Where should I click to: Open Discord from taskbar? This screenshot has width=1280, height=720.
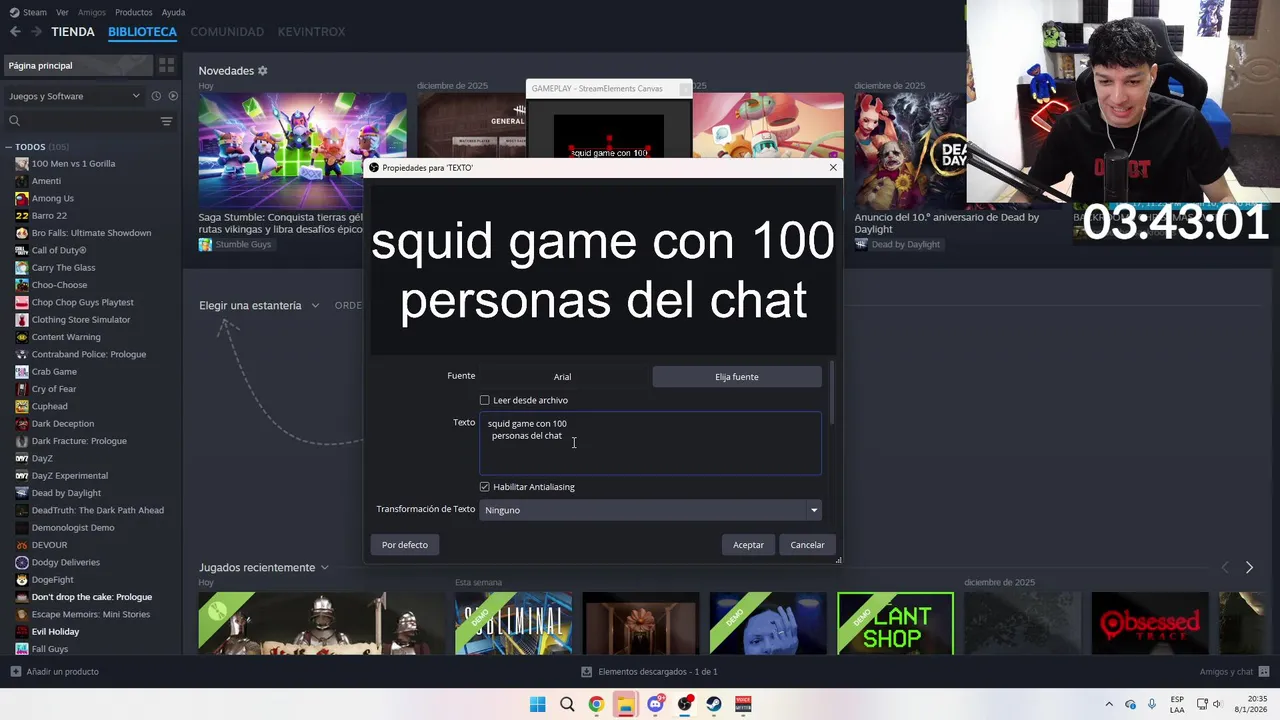click(x=655, y=704)
